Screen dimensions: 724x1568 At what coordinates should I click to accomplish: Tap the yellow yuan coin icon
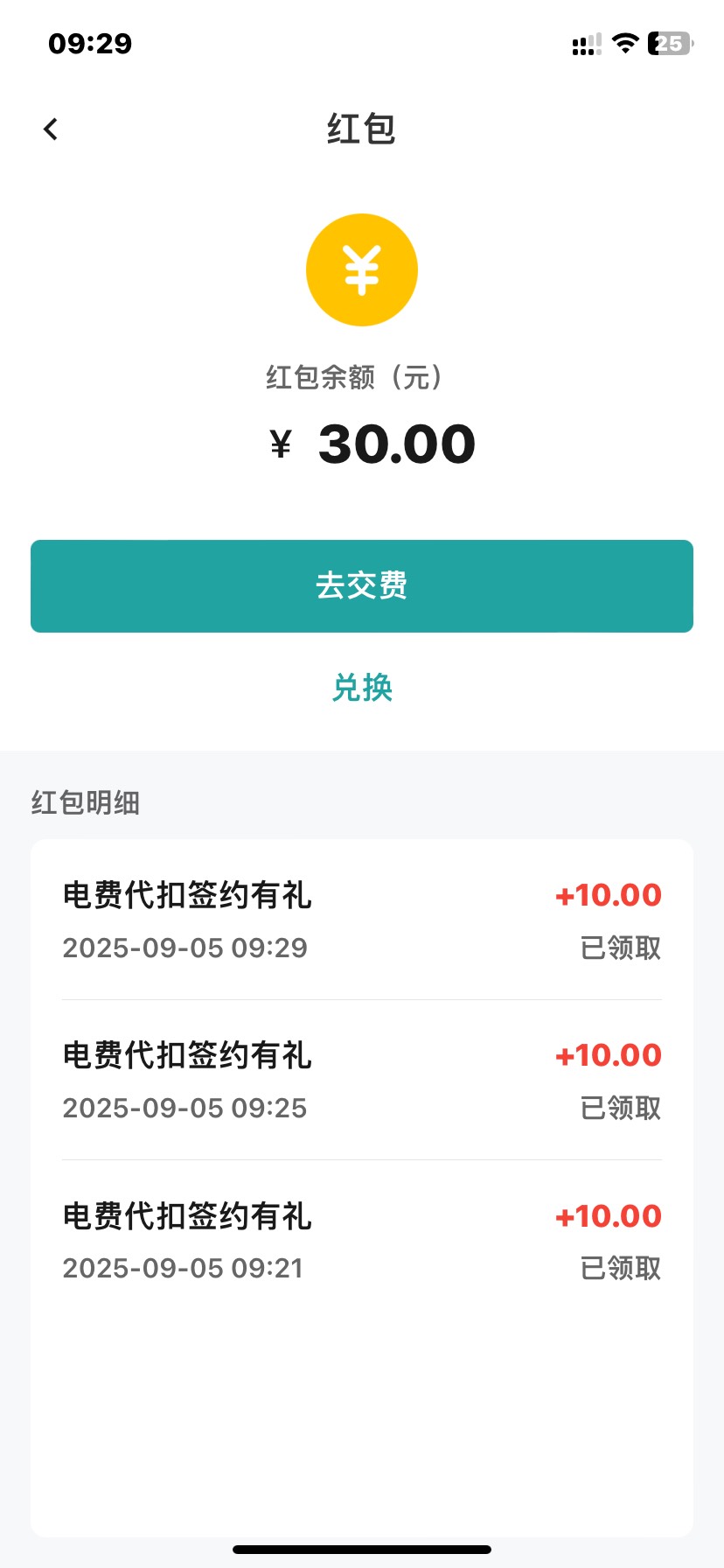[362, 269]
